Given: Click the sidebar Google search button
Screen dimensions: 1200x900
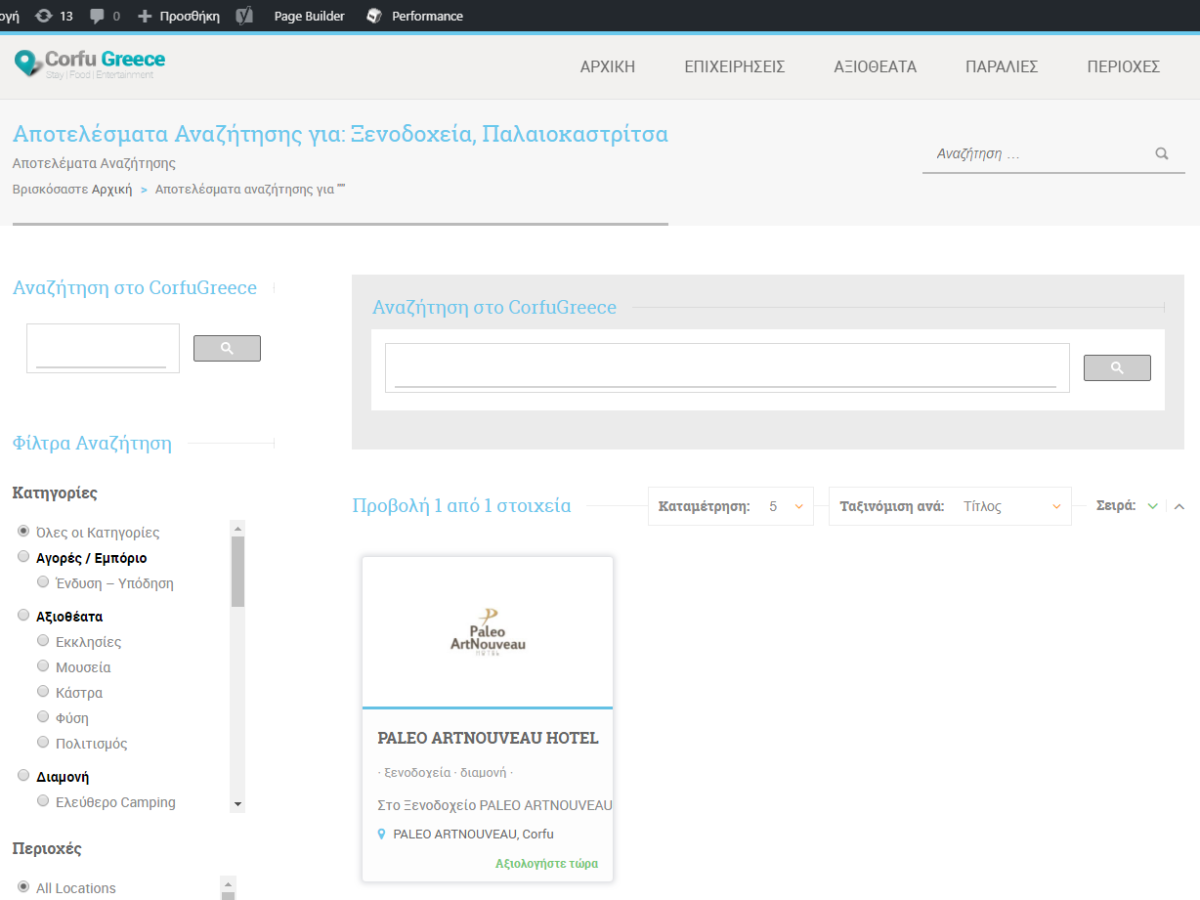Looking at the screenshot, I should coord(227,348).
